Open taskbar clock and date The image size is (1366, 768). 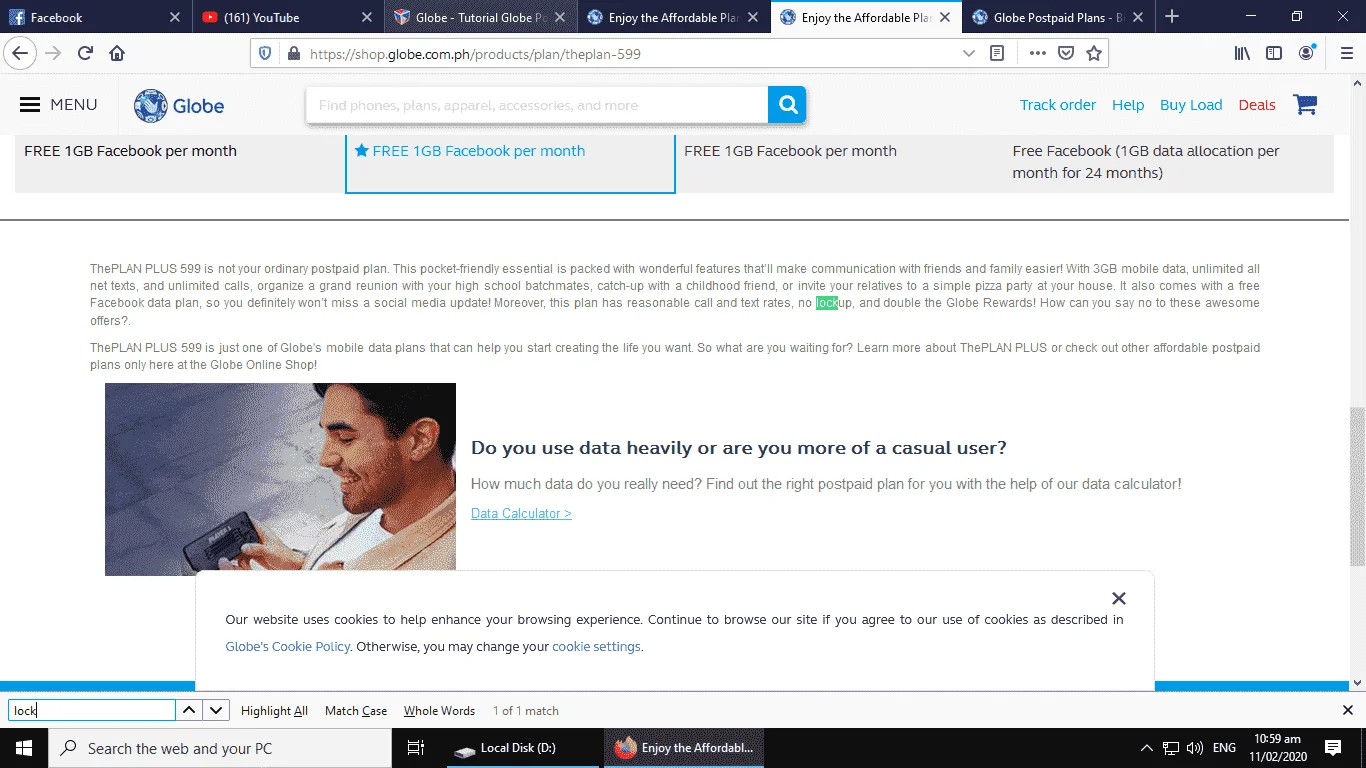pos(1276,748)
